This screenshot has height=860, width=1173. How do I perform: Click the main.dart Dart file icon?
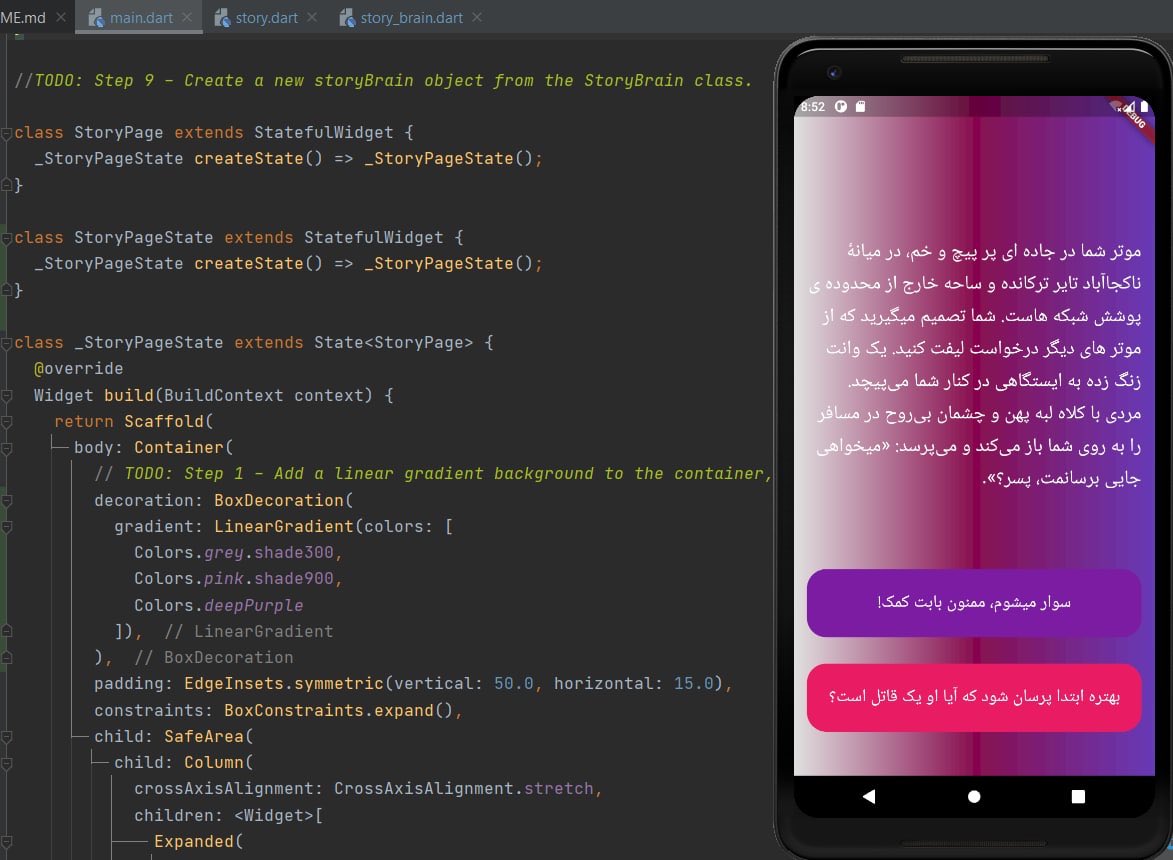coord(96,18)
